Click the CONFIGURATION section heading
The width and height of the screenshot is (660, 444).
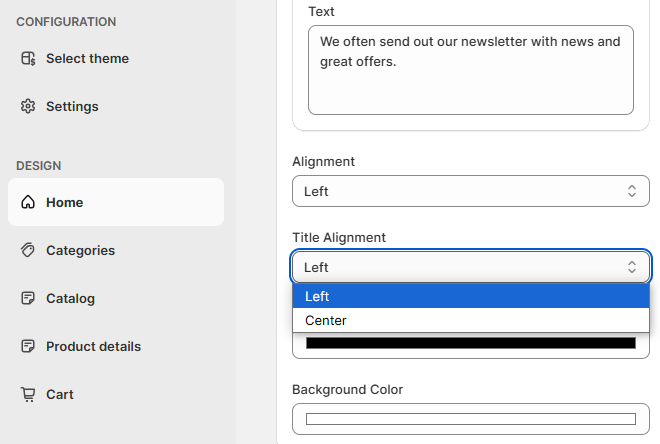coord(66,22)
